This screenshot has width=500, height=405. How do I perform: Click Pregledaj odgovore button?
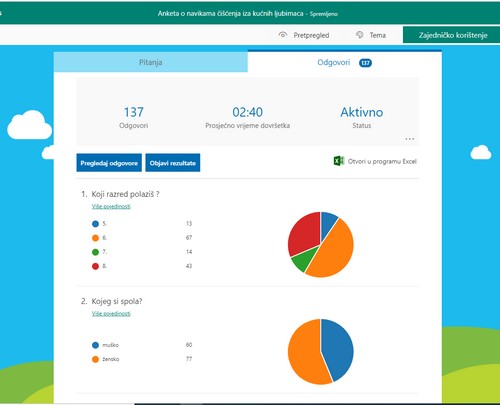[109, 163]
